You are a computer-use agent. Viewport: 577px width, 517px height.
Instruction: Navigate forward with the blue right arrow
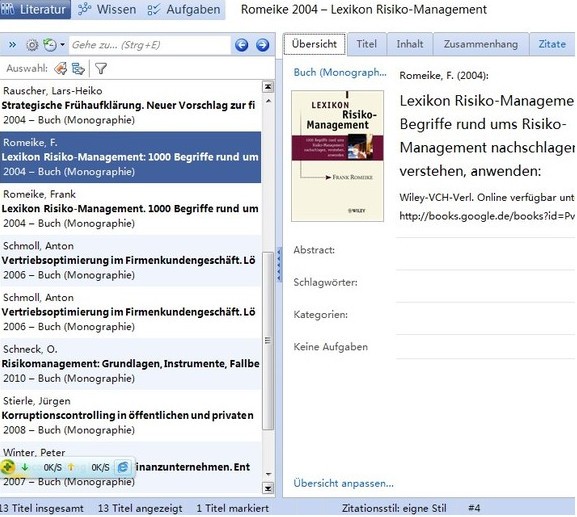click(262, 45)
